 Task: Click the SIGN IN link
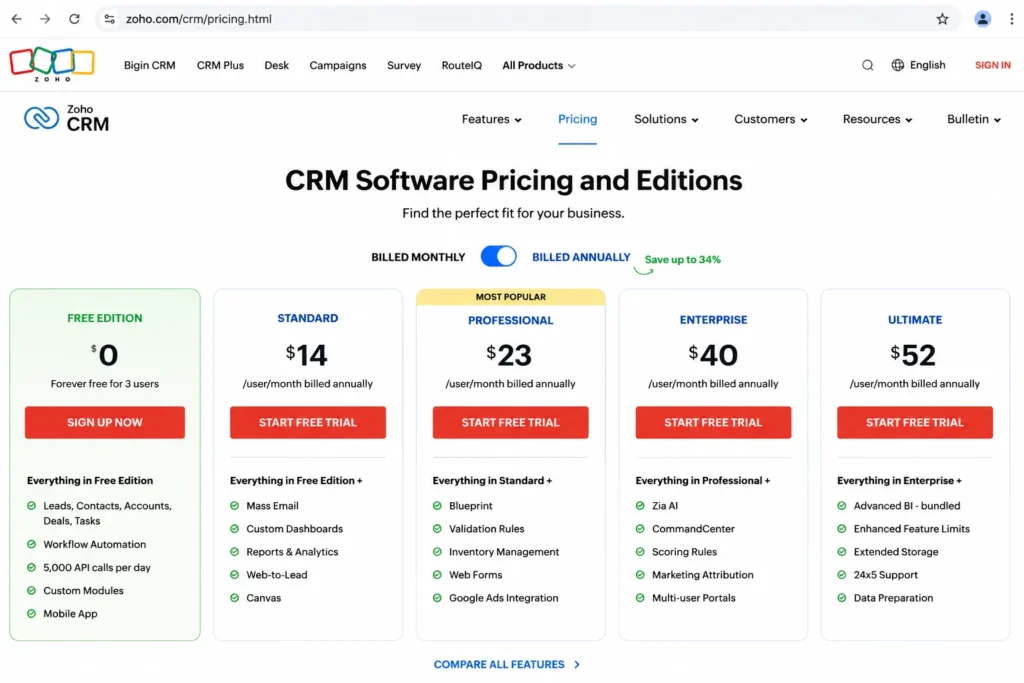coord(993,65)
